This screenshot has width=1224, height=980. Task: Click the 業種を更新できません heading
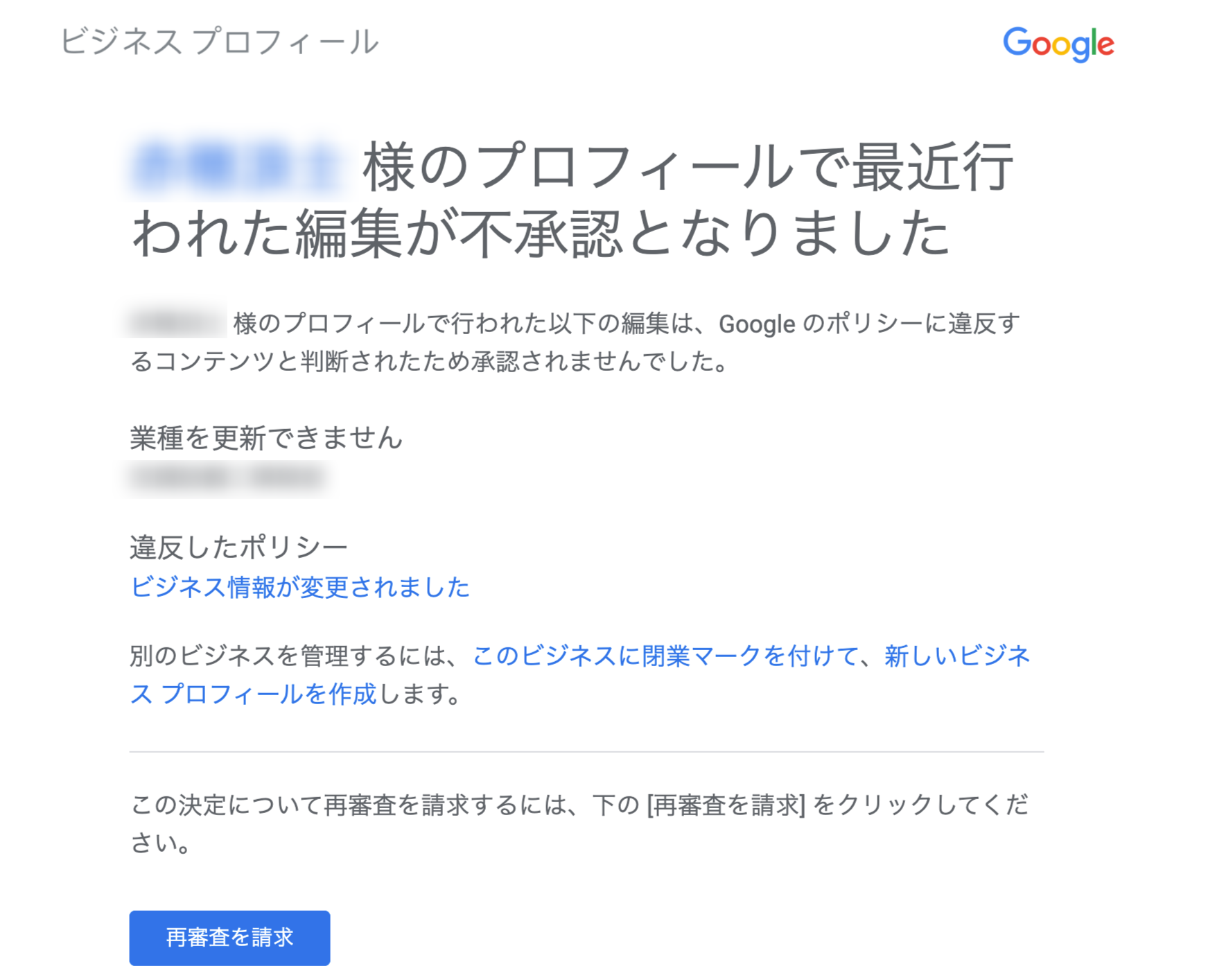tap(267, 437)
